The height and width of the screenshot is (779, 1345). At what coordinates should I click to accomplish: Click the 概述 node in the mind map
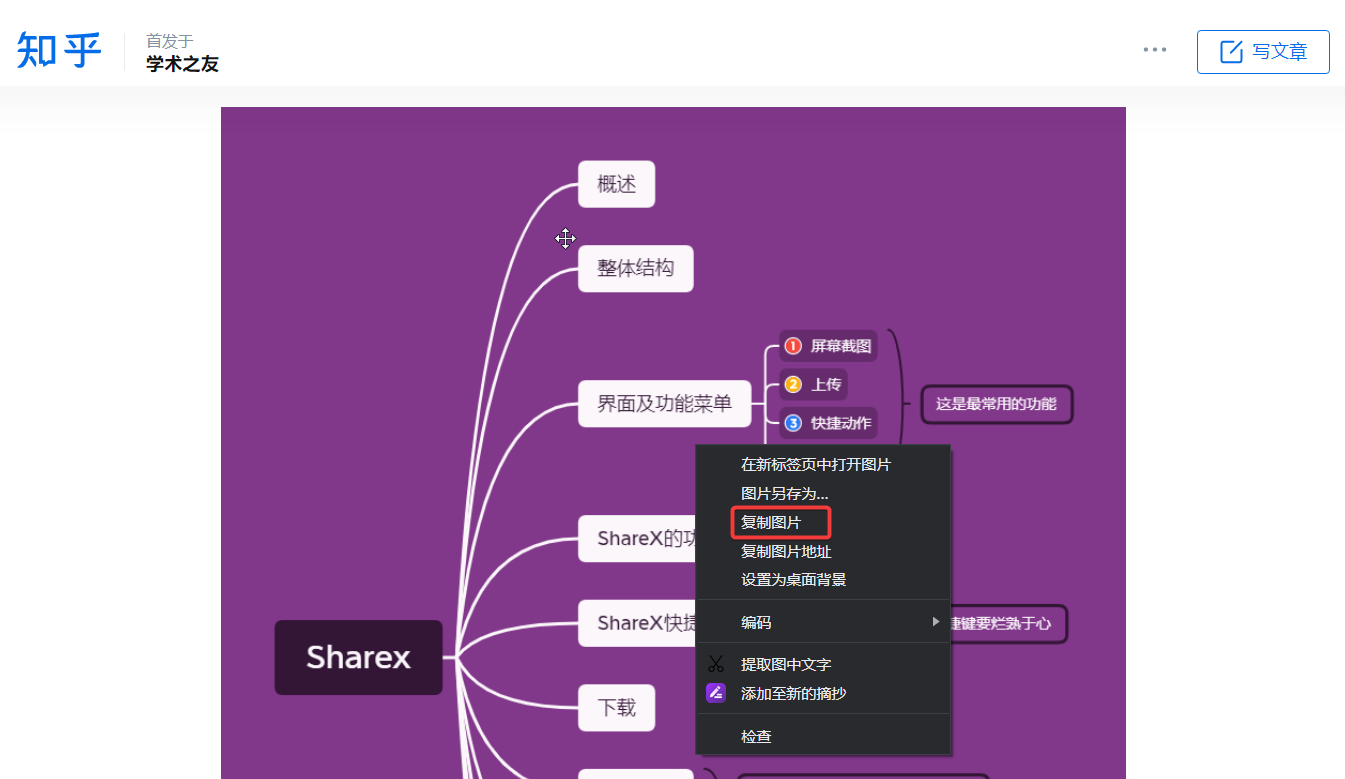coord(616,184)
